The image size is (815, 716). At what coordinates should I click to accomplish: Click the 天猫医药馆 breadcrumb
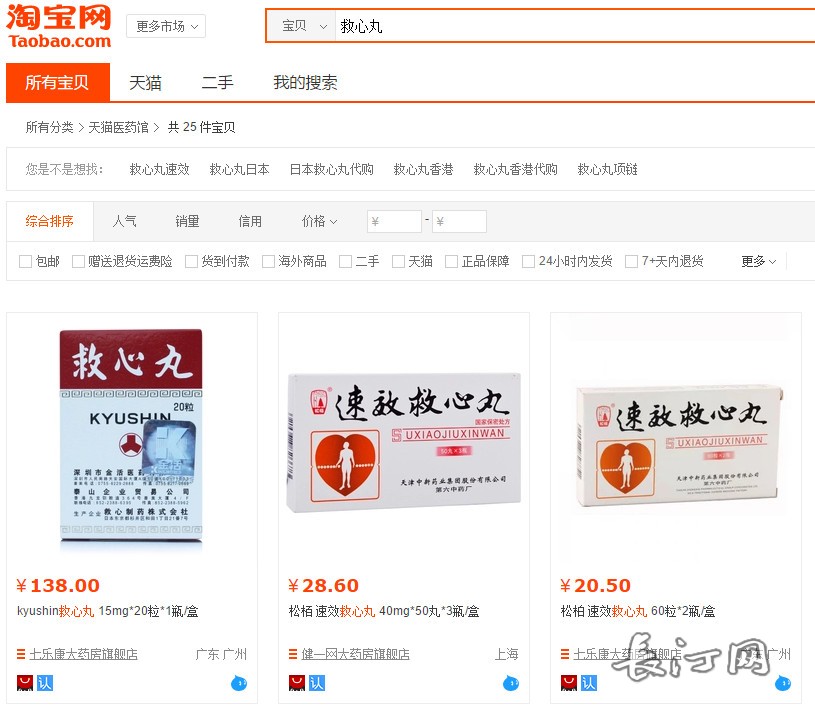point(119,127)
